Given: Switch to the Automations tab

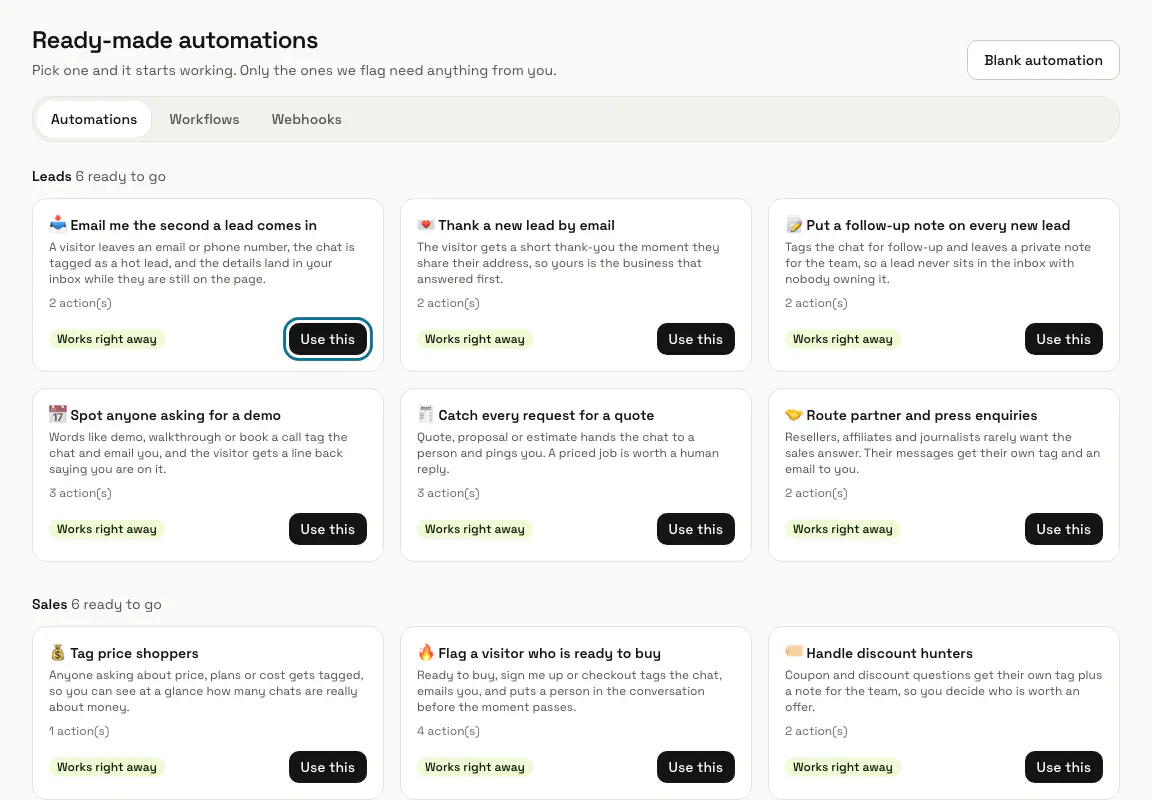Looking at the screenshot, I should tap(94, 119).
